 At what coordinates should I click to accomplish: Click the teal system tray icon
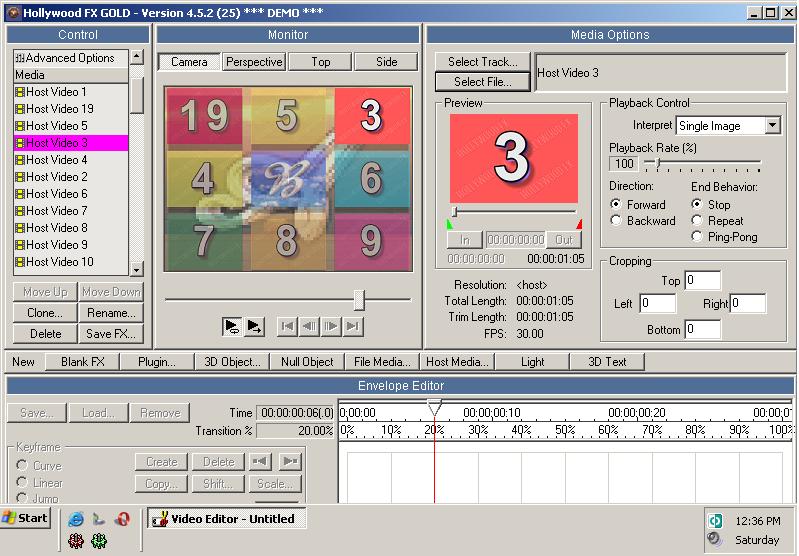715,520
